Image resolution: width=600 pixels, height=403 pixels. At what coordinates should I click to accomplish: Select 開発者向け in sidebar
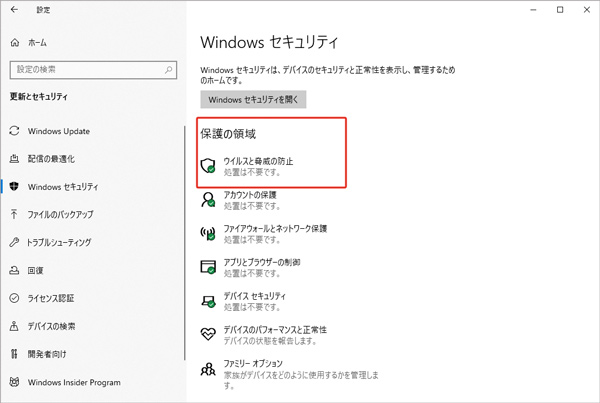point(47,354)
